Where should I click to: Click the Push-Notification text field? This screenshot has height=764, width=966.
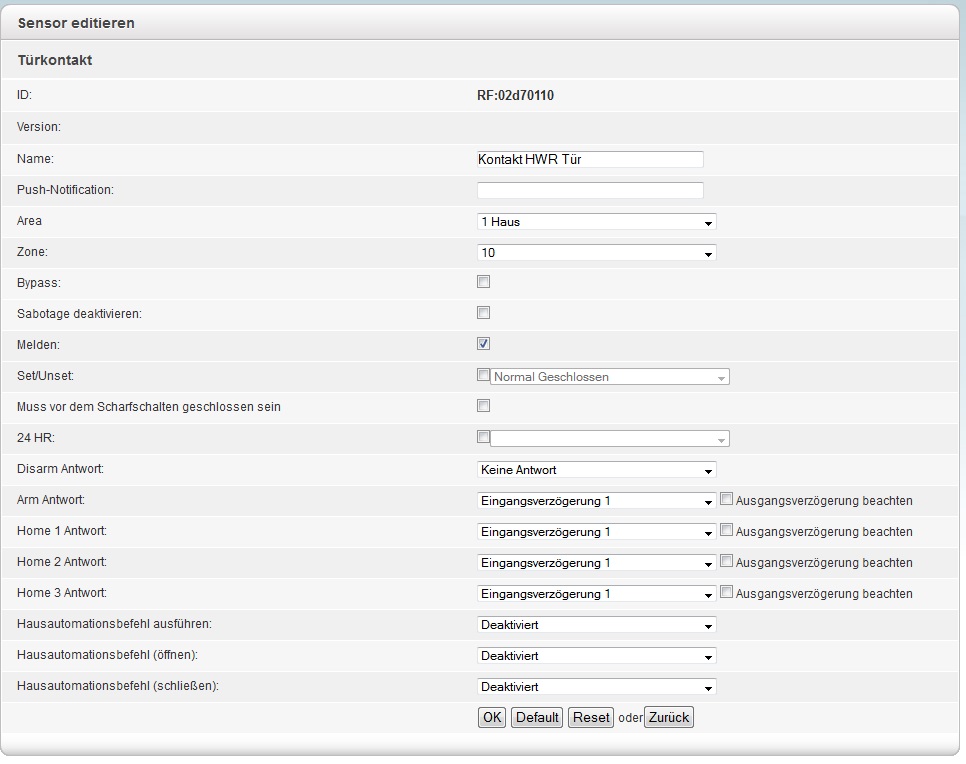[x=590, y=190]
